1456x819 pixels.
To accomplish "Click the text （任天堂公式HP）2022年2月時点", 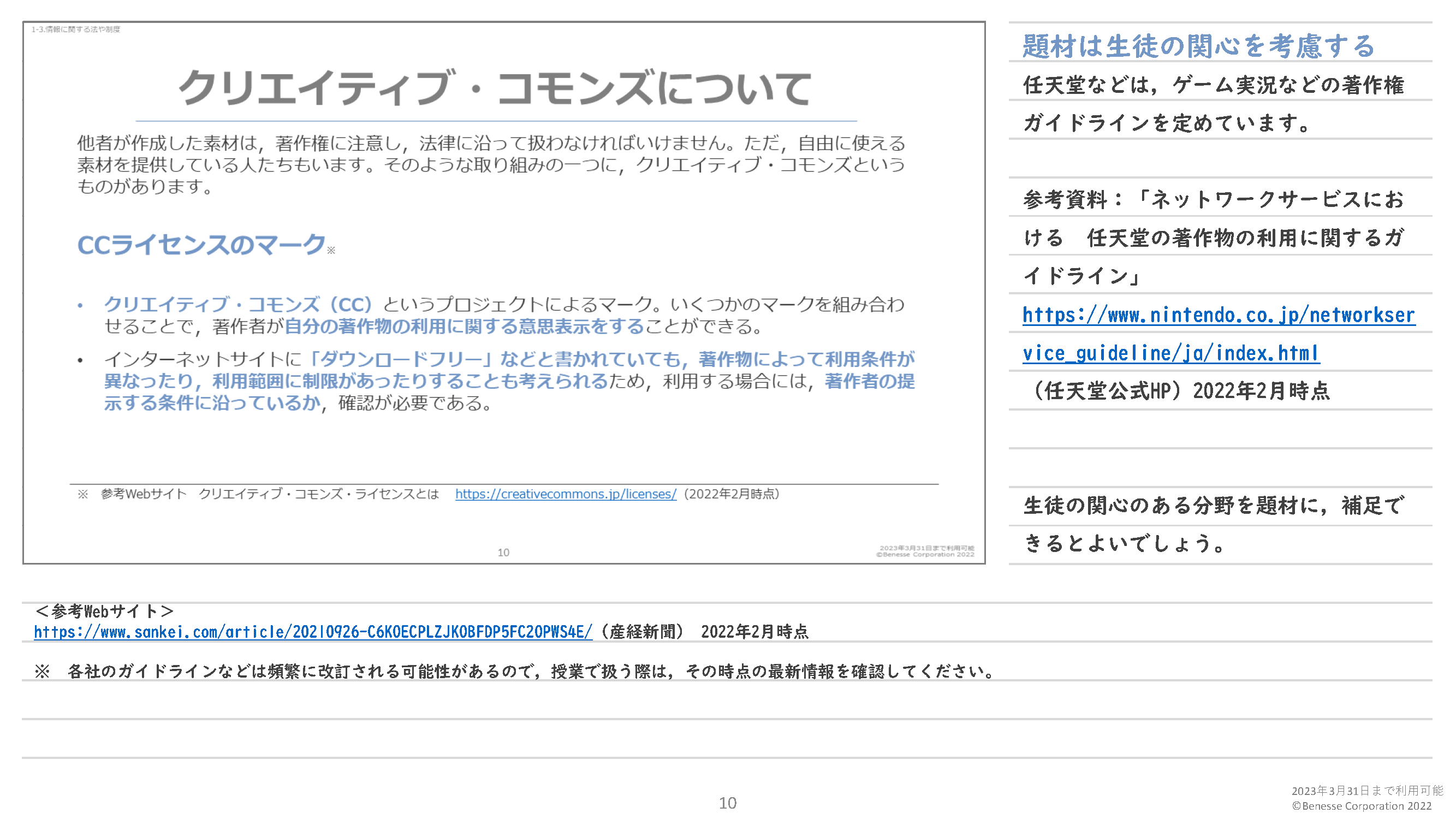I will (1178, 390).
